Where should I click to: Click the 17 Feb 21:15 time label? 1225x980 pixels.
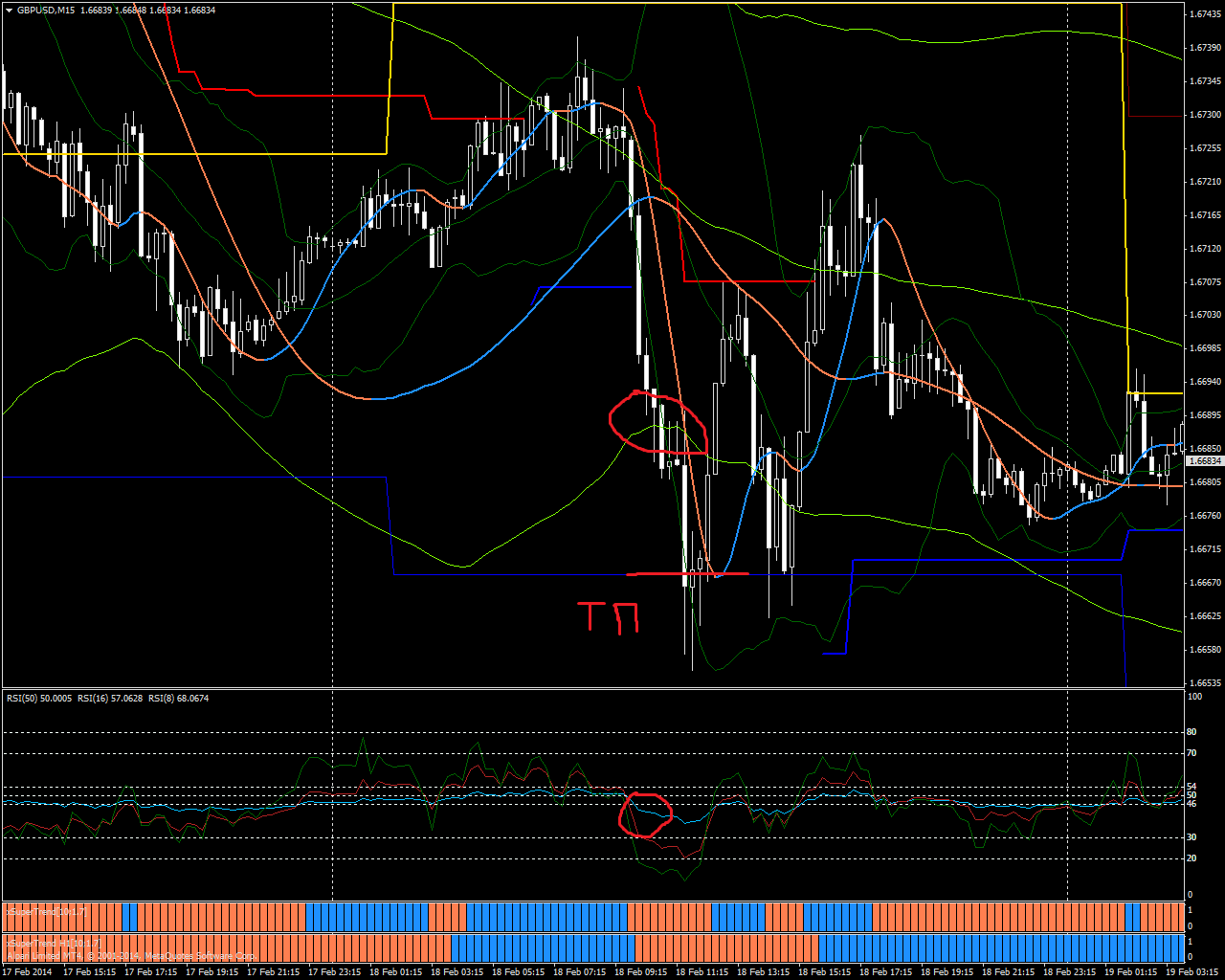coord(273,971)
